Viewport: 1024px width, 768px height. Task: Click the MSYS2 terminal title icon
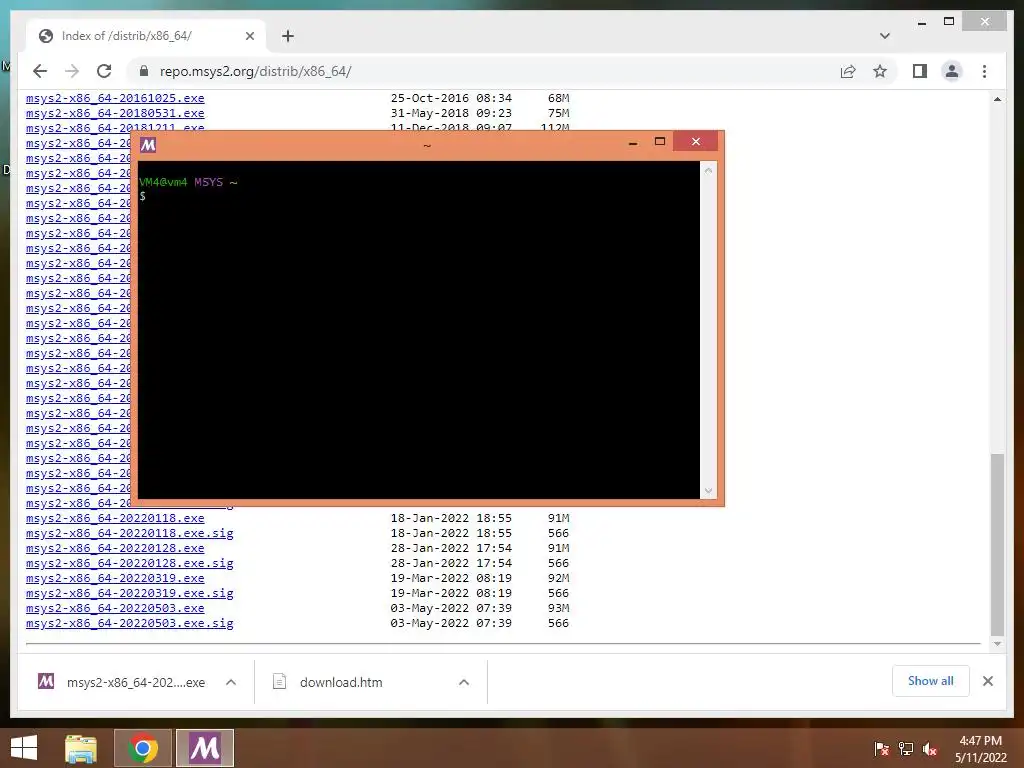148,145
